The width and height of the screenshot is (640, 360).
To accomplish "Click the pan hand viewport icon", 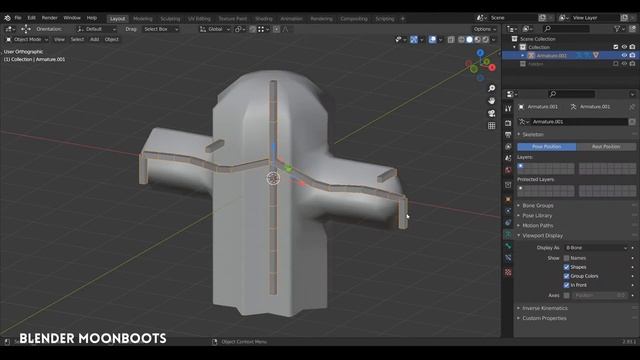I will click(x=492, y=100).
